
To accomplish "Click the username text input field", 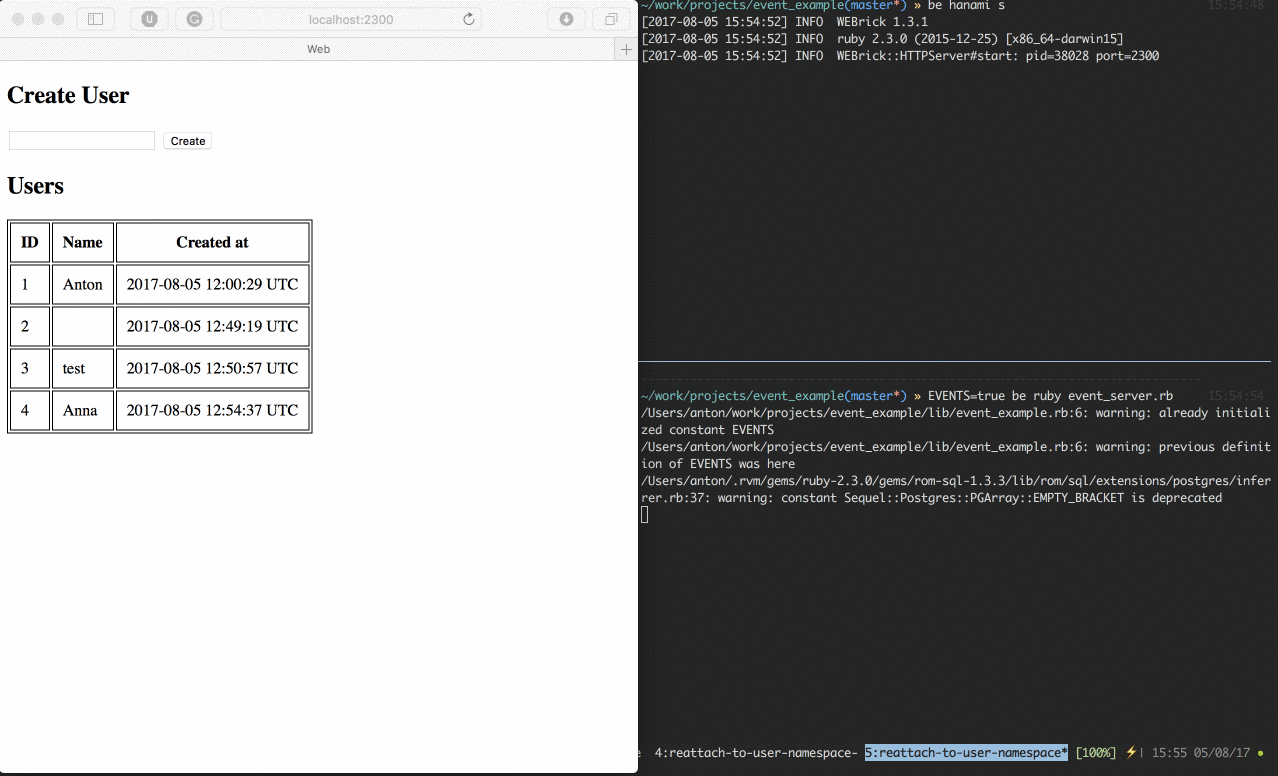I will point(80,140).
